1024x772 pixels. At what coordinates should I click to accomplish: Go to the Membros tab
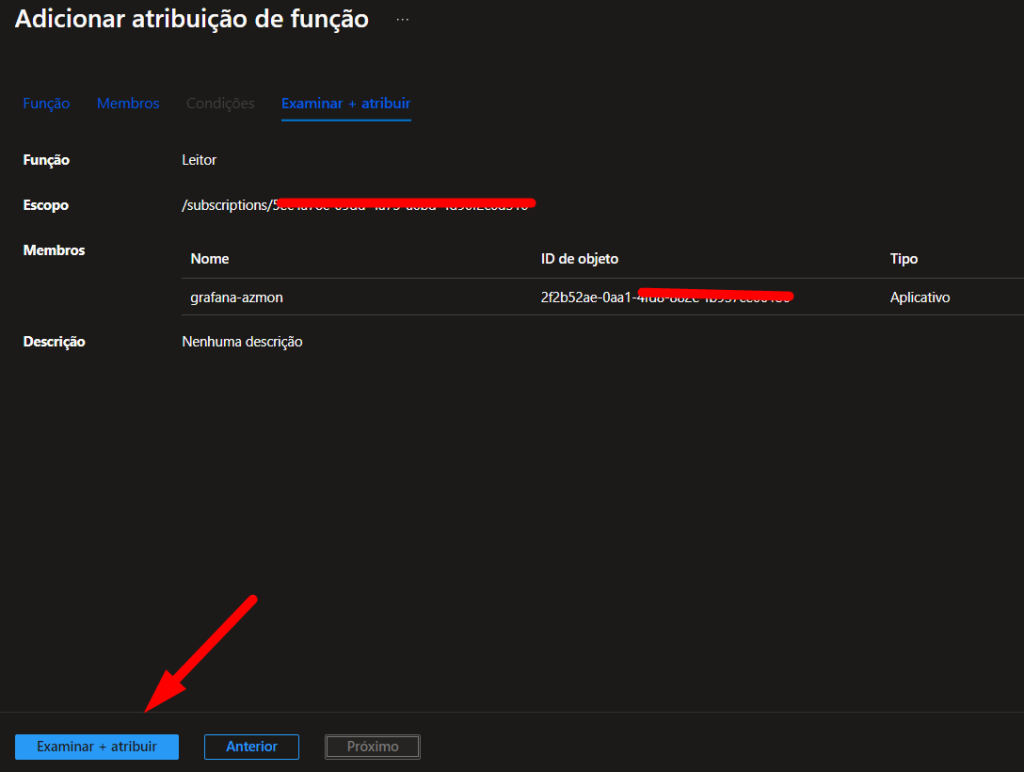coord(128,103)
